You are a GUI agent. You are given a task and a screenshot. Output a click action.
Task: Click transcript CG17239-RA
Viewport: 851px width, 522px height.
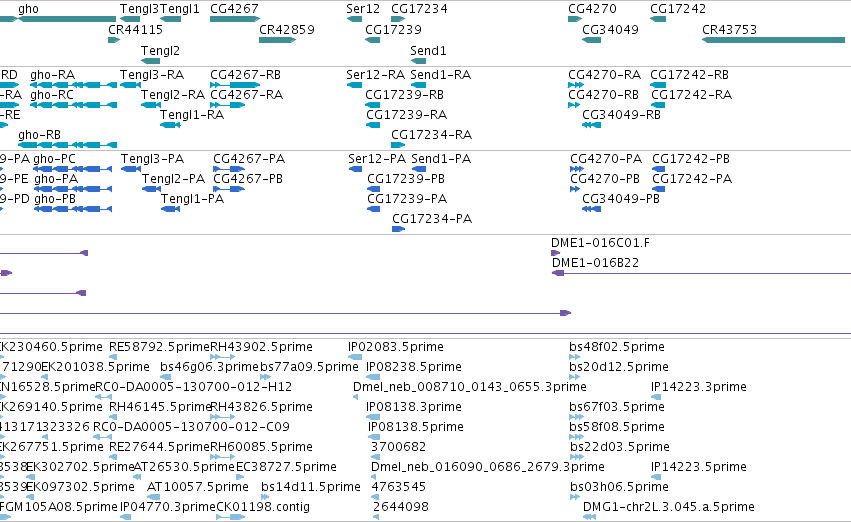point(407,114)
